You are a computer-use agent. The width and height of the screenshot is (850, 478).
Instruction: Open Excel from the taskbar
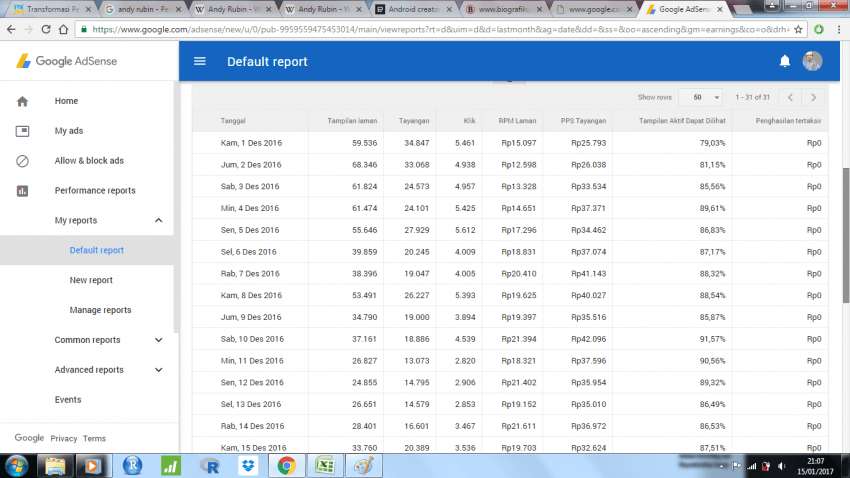coord(325,466)
